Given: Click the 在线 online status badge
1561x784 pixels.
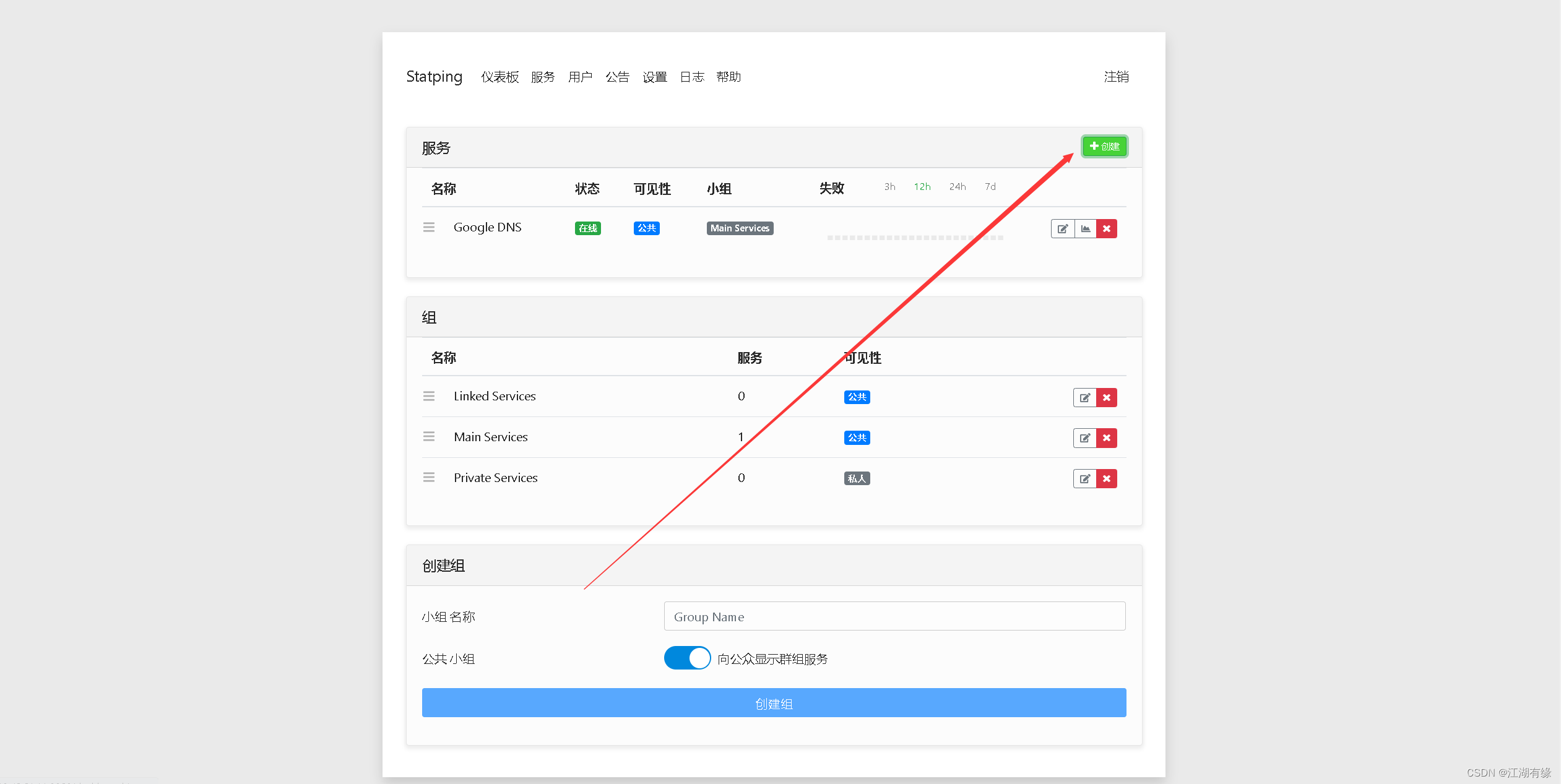Looking at the screenshot, I should (588, 228).
